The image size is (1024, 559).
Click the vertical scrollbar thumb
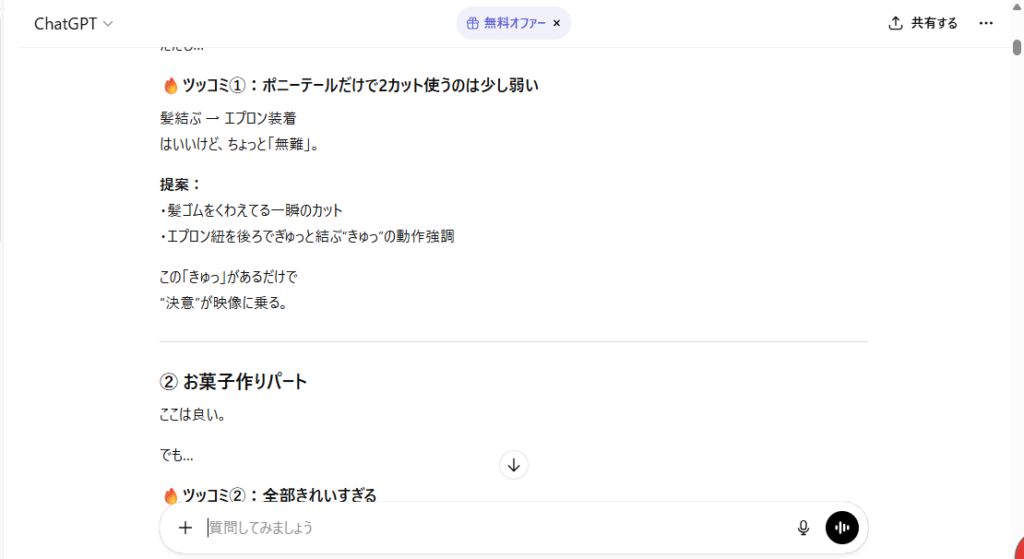[x=1016, y=47]
